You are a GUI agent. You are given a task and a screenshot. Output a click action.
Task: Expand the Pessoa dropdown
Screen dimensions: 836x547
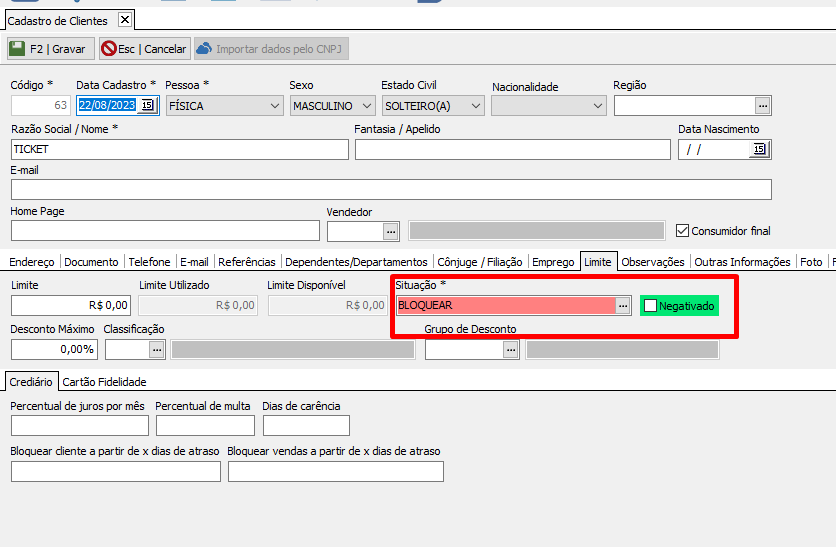[275, 105]
